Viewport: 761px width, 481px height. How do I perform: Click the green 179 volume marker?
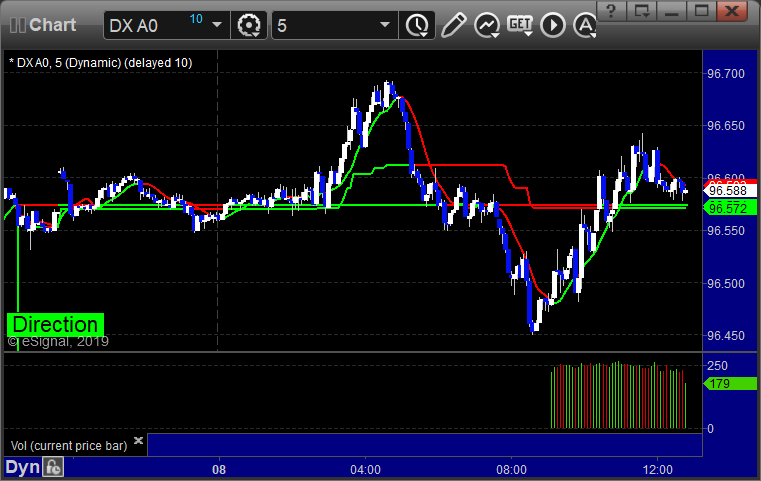tap(729, 384)
